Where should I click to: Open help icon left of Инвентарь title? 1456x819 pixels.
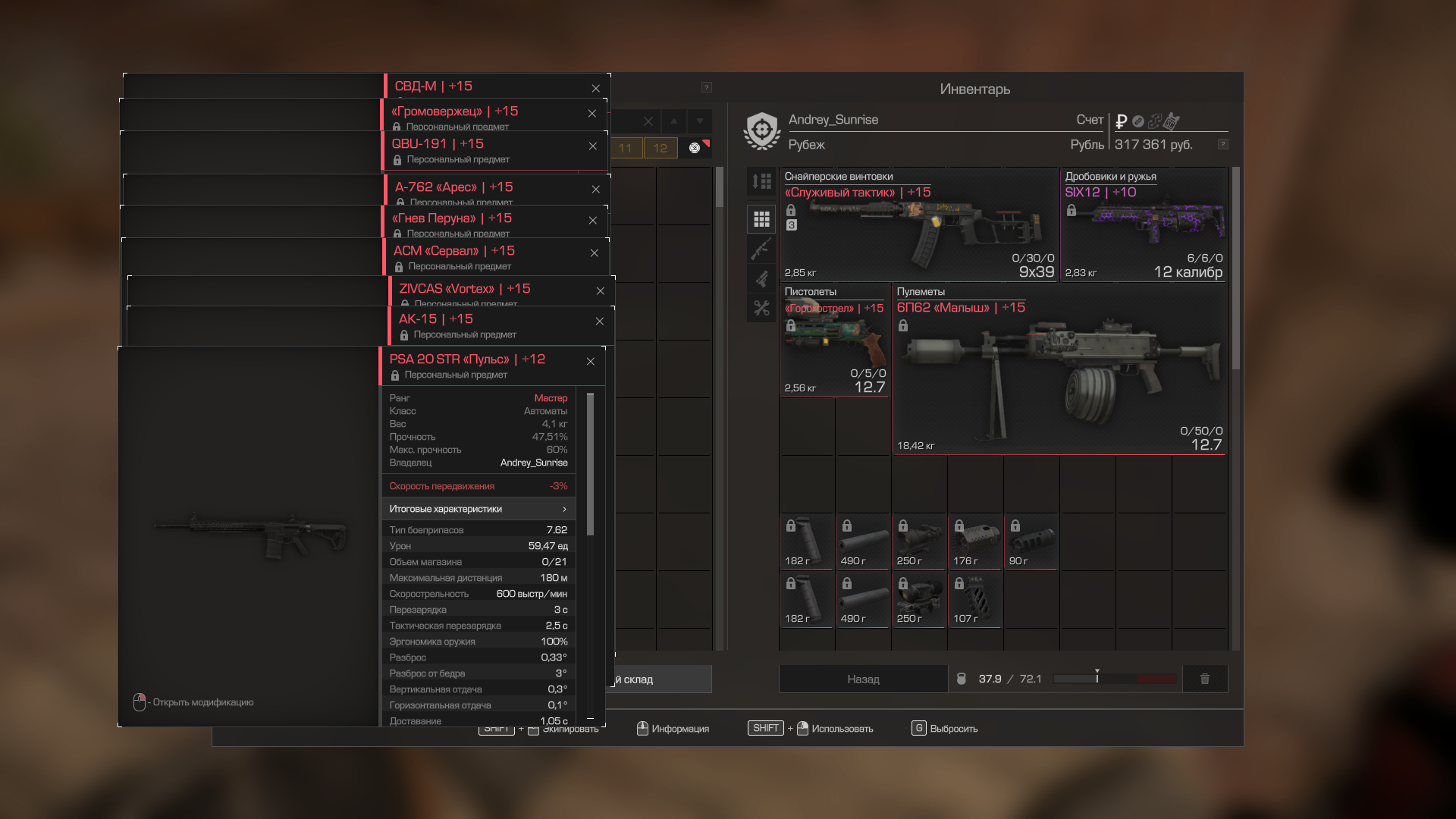pyautogui.click(x=707, y=87)
